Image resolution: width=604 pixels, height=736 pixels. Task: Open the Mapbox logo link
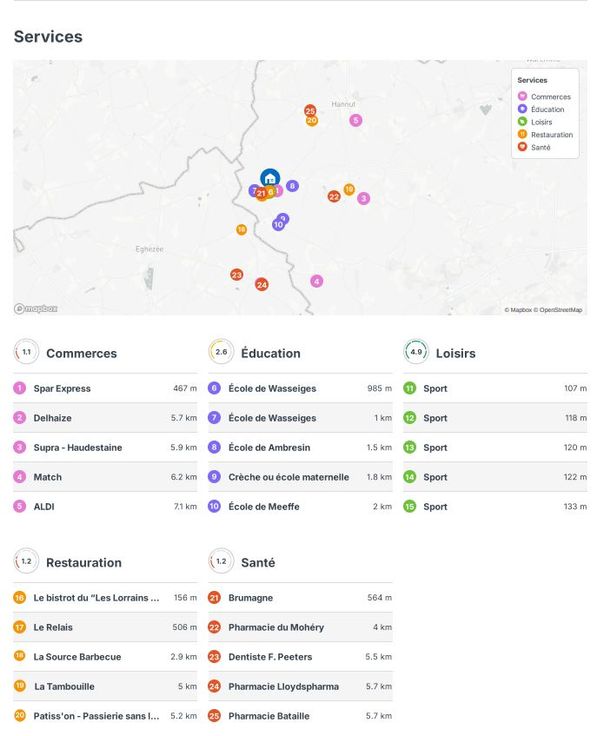pyautogui.click(x=36, y=309)
